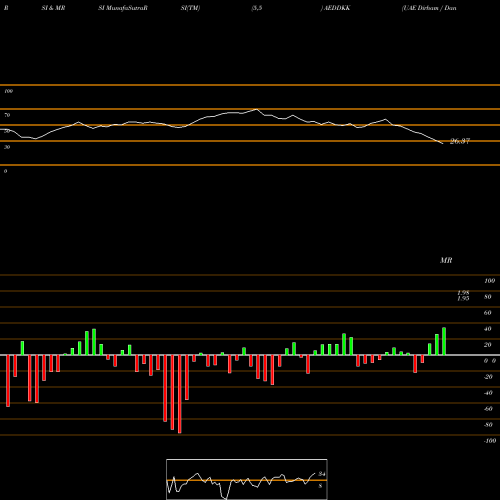Open the mini RSI preview chart
The height and width of the screenshot is (500, 500).
pyautogui.click(x=247, y=479)
